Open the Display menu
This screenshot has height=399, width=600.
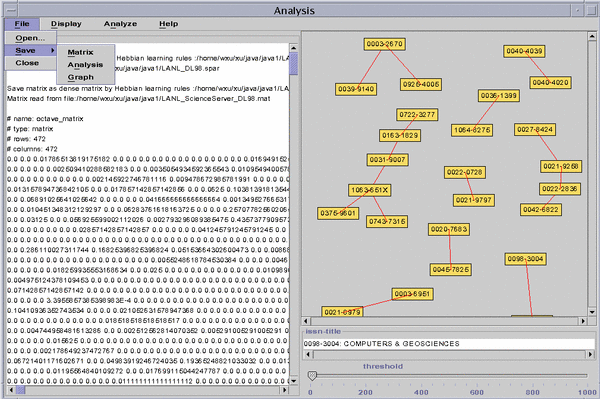[x=66, y=24]
